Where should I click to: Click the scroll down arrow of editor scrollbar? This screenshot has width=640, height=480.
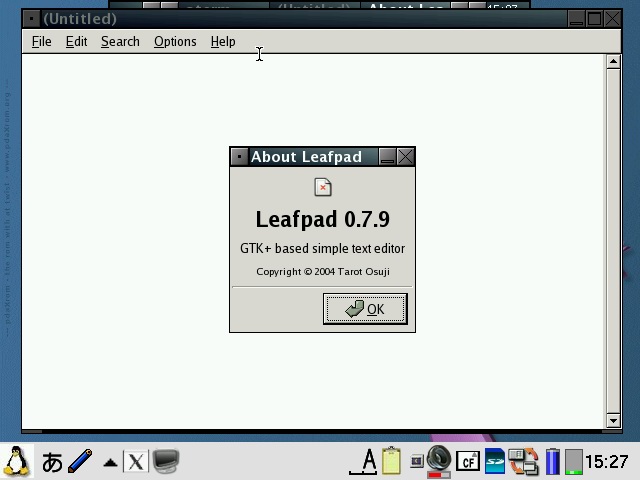point(614,421)
